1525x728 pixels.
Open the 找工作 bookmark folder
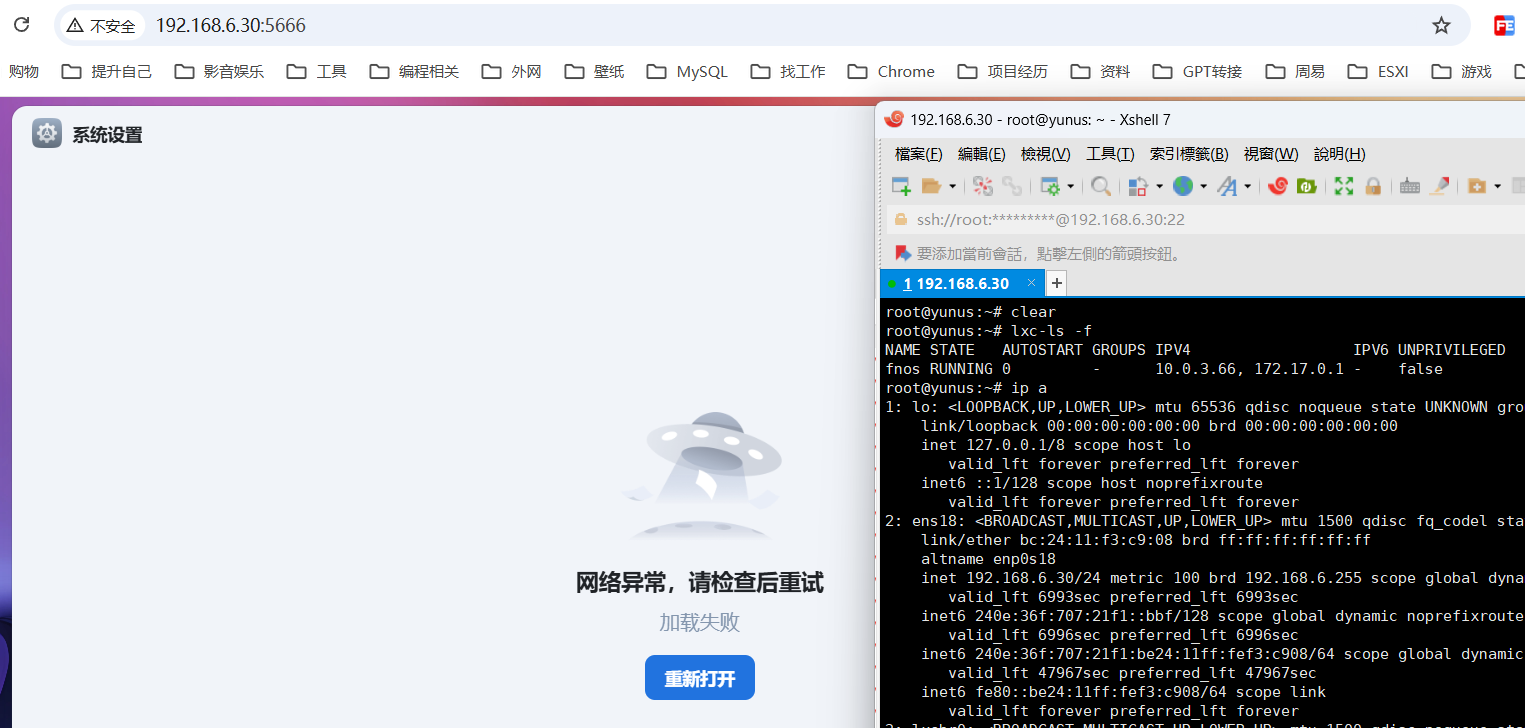pos(788,71)
